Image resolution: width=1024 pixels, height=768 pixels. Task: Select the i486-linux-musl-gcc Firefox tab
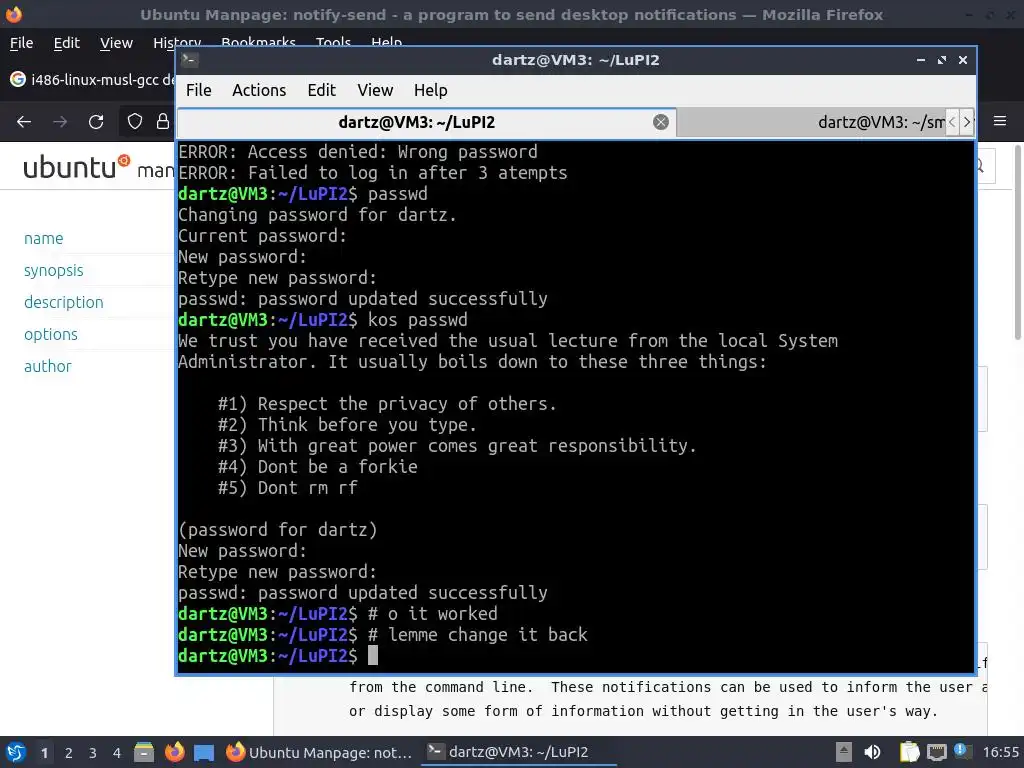pos(91,80)
